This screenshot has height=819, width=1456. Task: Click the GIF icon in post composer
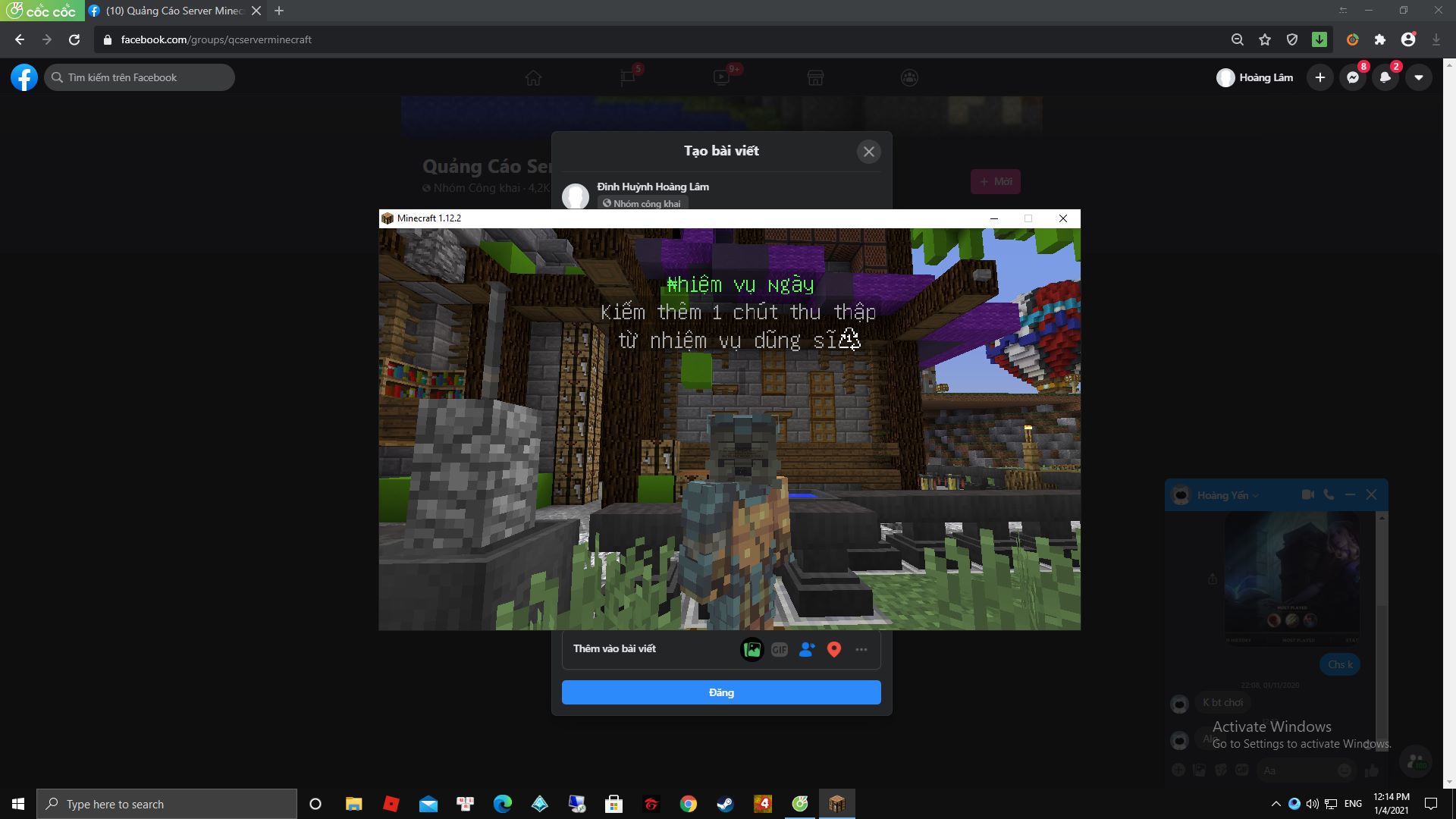click(x=779, y=650)
